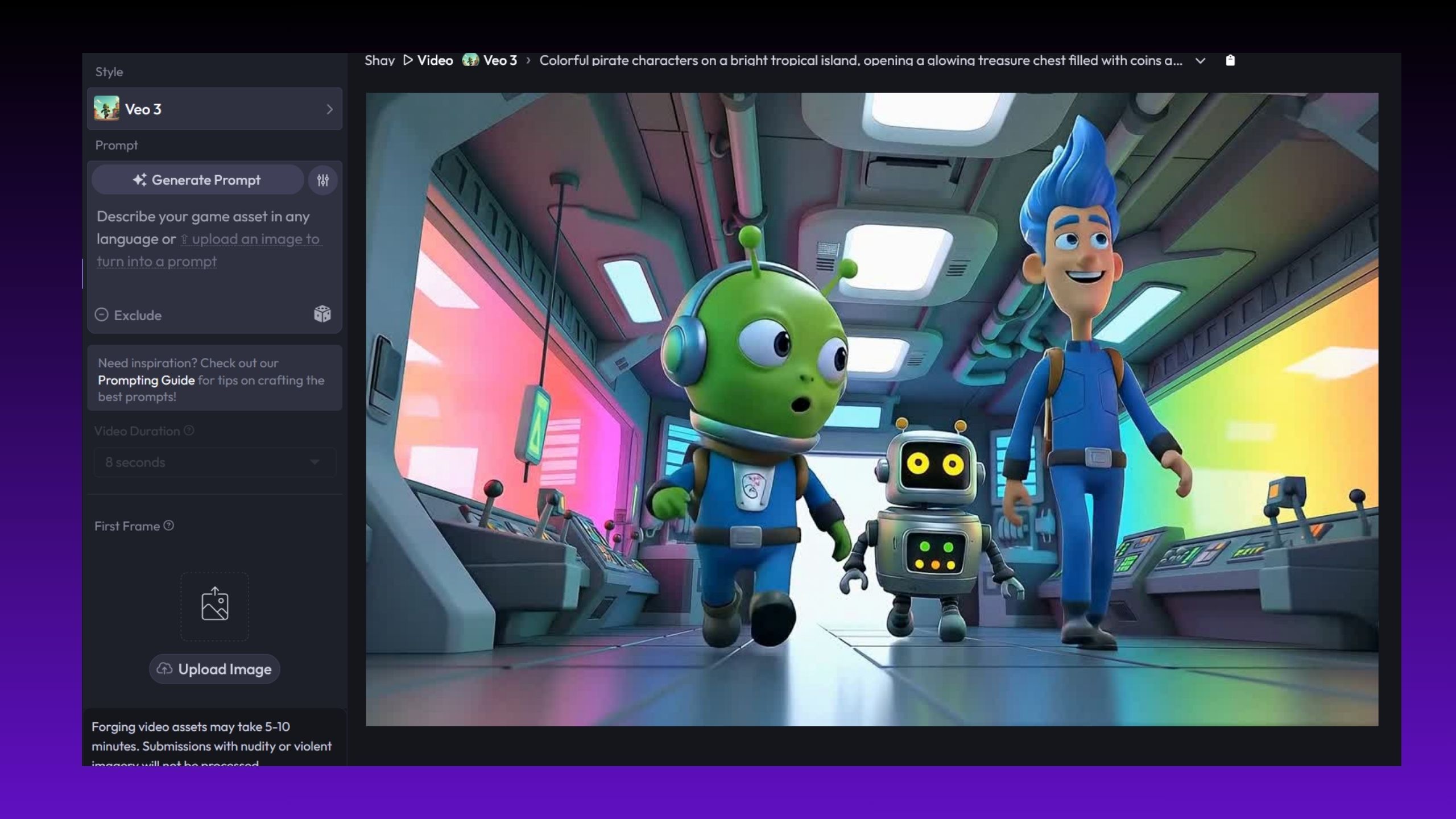Click the generated space video preview

(x=871, y=409)
